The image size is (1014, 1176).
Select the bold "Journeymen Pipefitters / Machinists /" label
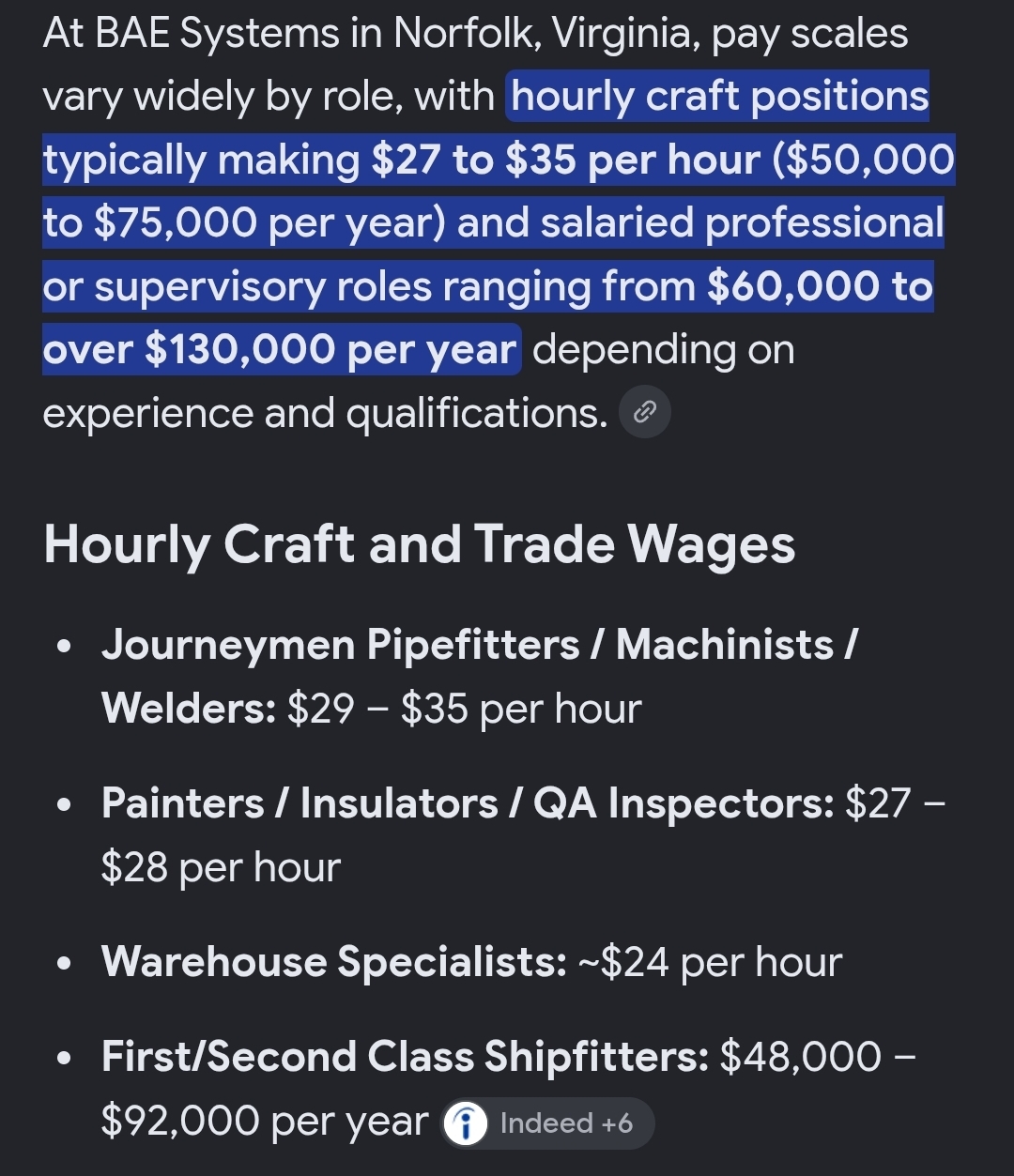[479, 645]
